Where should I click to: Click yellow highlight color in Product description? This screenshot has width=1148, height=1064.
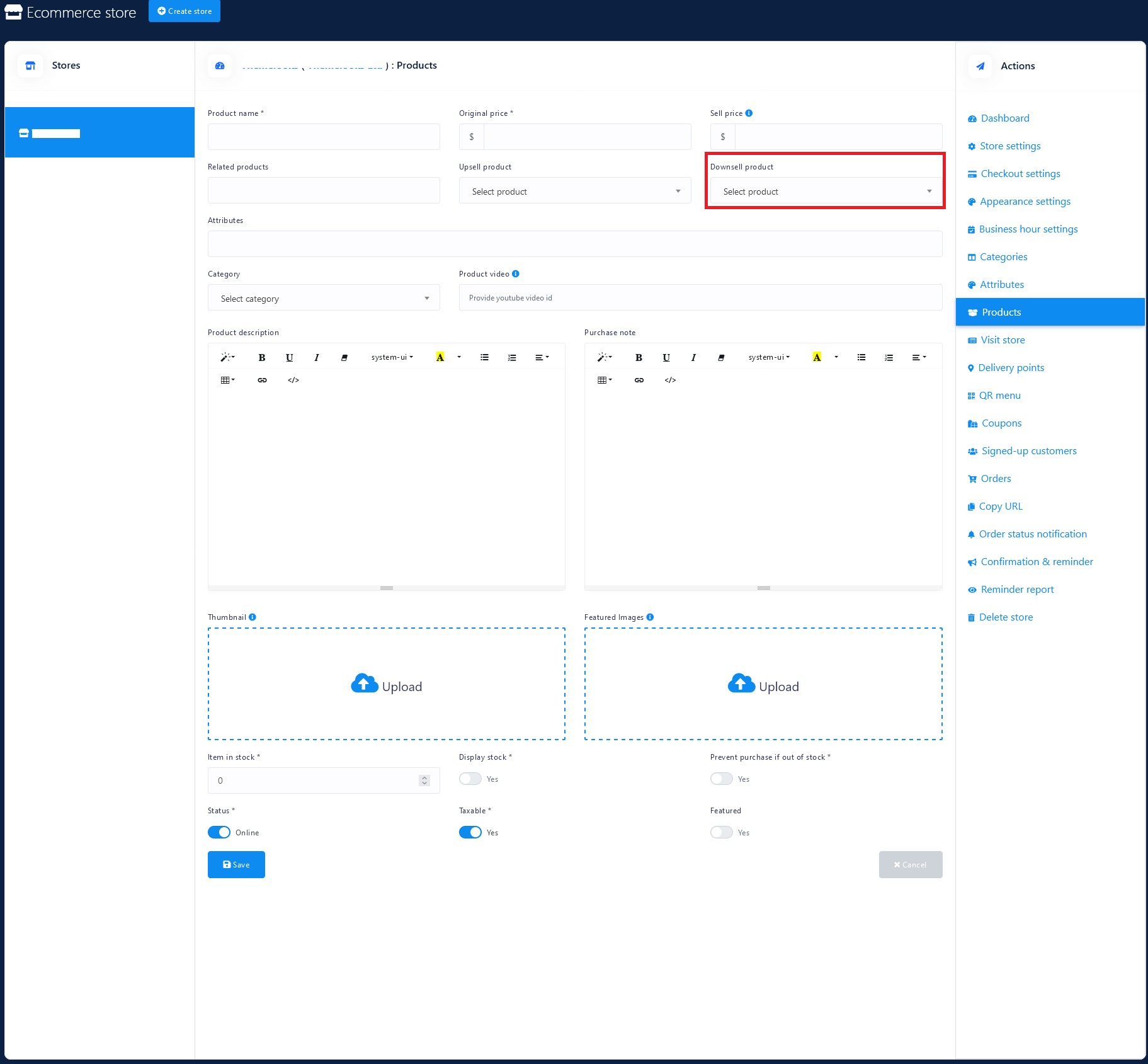coord(440,358)
